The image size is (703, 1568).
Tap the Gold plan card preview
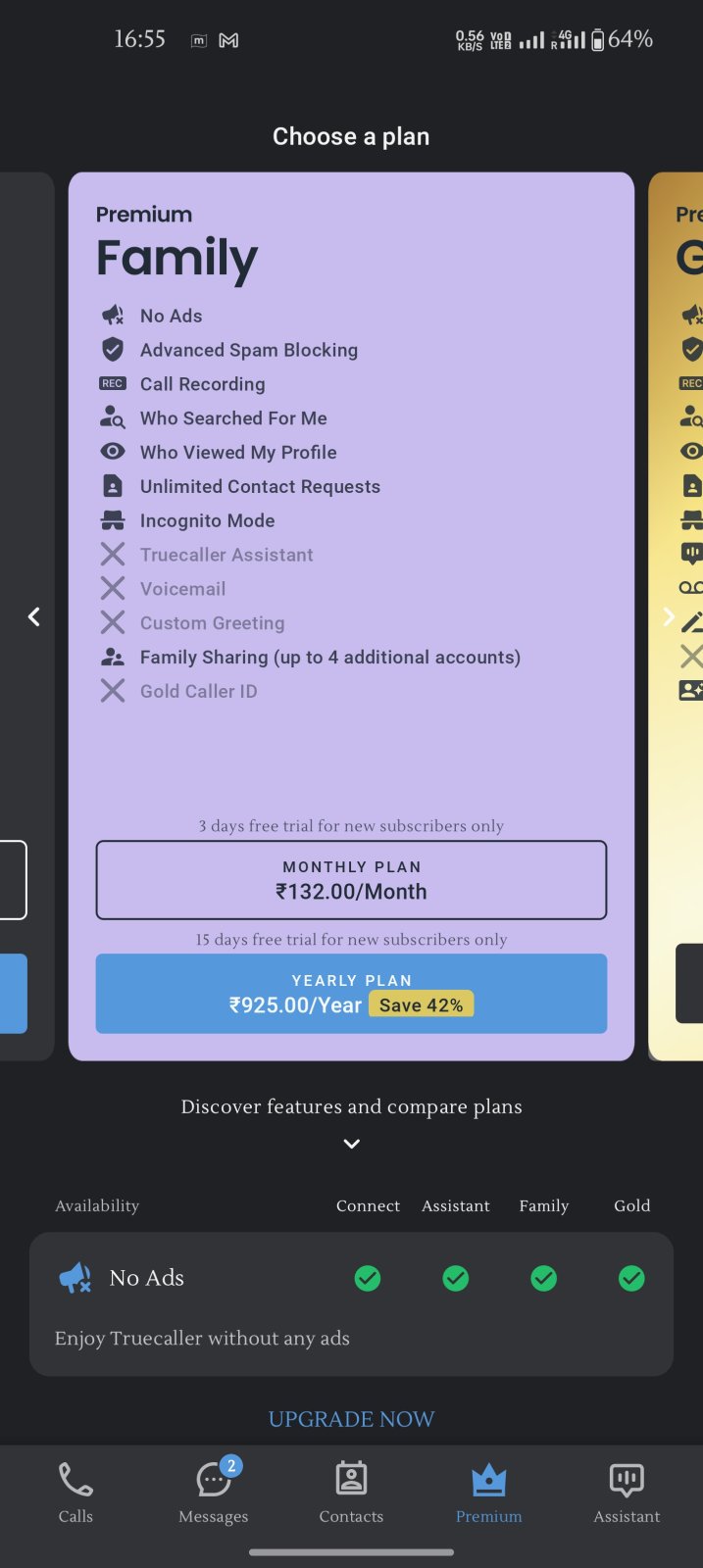(x=677, y=616)
